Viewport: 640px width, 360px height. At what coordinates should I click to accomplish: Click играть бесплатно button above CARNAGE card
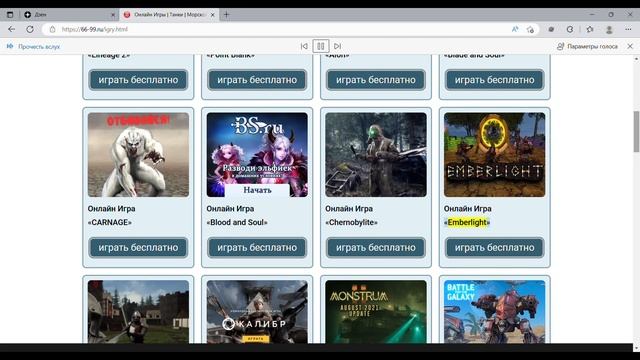click(138, 80)
